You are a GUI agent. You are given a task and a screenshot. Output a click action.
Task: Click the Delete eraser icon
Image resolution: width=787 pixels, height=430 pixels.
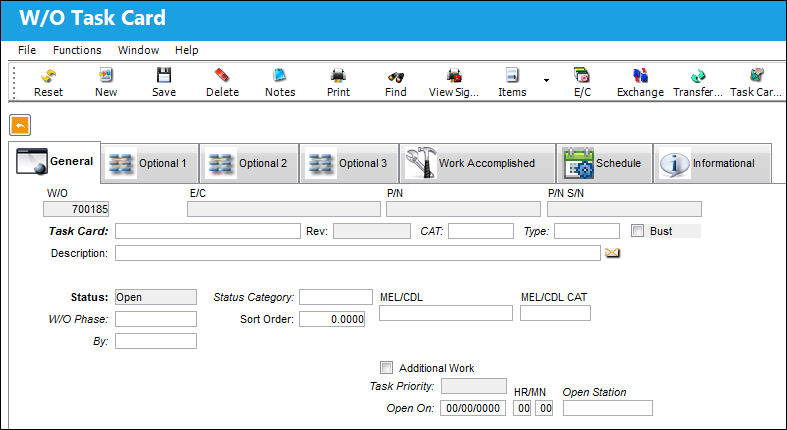click(222, 75)
